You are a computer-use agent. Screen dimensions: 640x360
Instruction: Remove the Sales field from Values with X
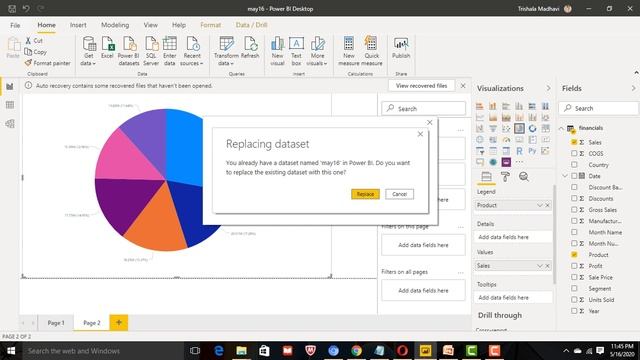tap(548, 266)
